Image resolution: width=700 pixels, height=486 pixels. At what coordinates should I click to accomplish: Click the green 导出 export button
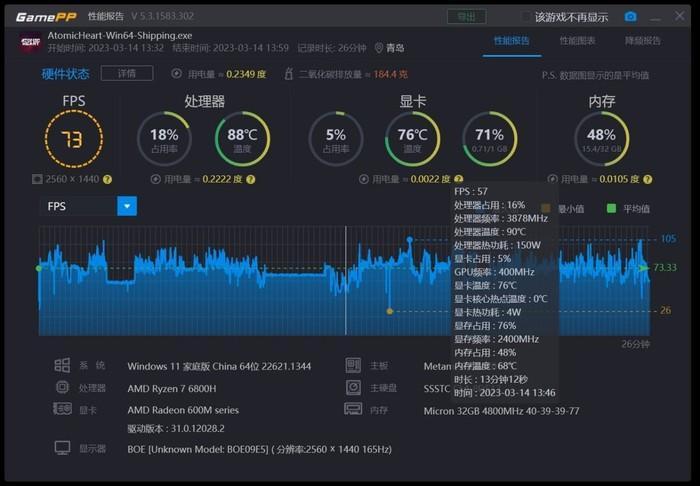coord(467,17)
